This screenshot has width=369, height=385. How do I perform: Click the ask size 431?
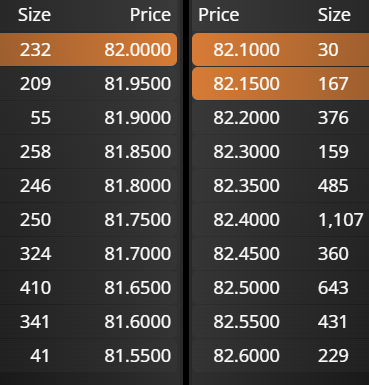(x=333, y=322)
